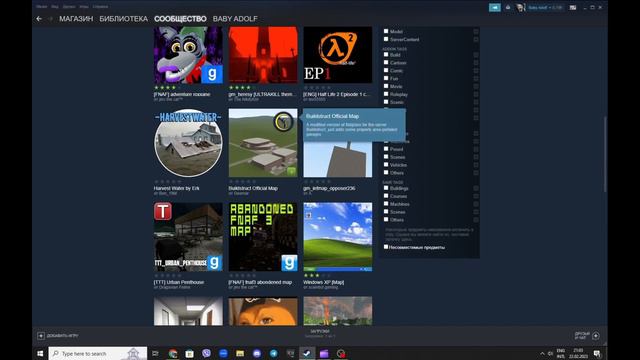The image size is (640, 360).
Task: Open File Explorer taskbar icon
Action: (240, 353)
